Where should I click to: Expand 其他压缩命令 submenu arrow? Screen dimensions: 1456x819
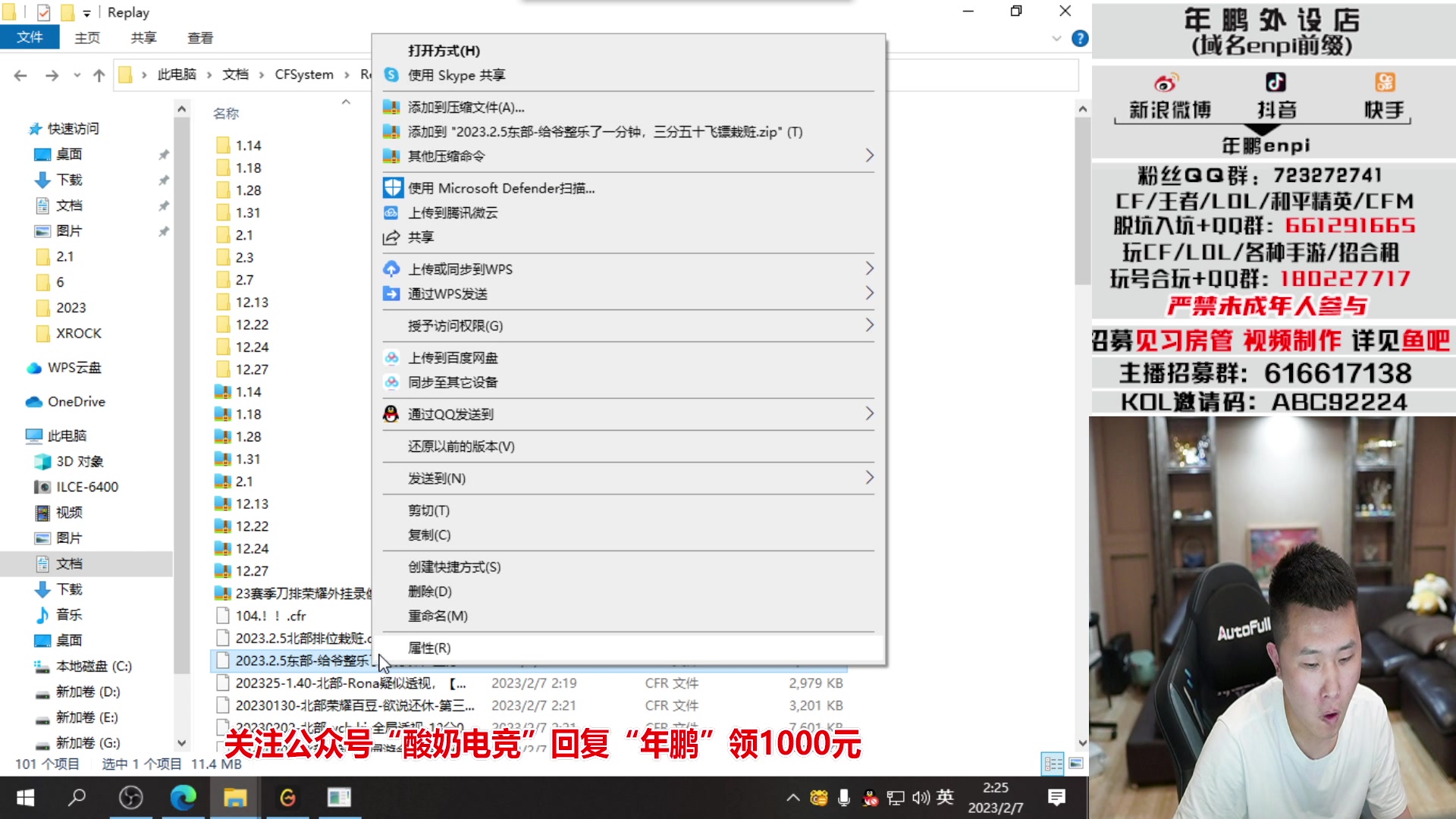(x=870, y=155)
